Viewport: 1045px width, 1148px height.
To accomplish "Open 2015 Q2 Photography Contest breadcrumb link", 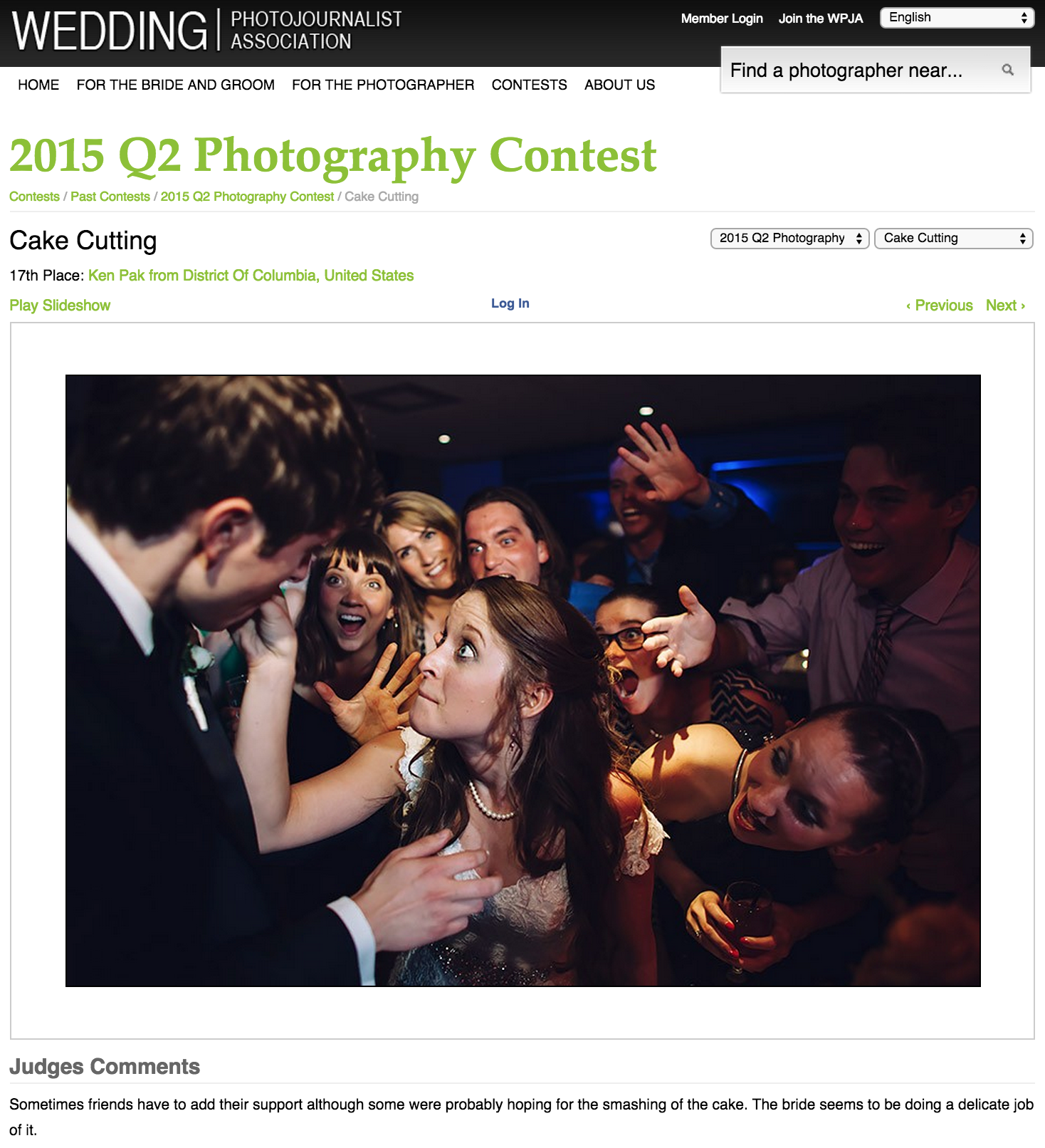I will click(247, 197).
